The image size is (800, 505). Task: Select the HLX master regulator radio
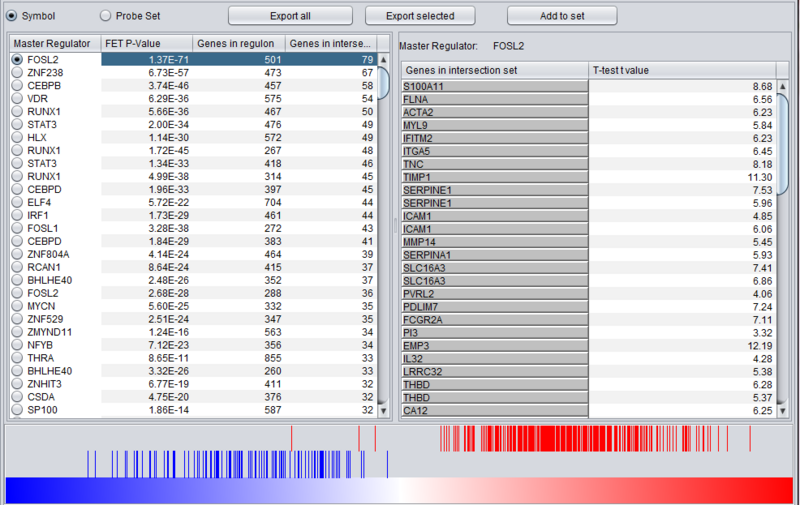tap(17, 137)
